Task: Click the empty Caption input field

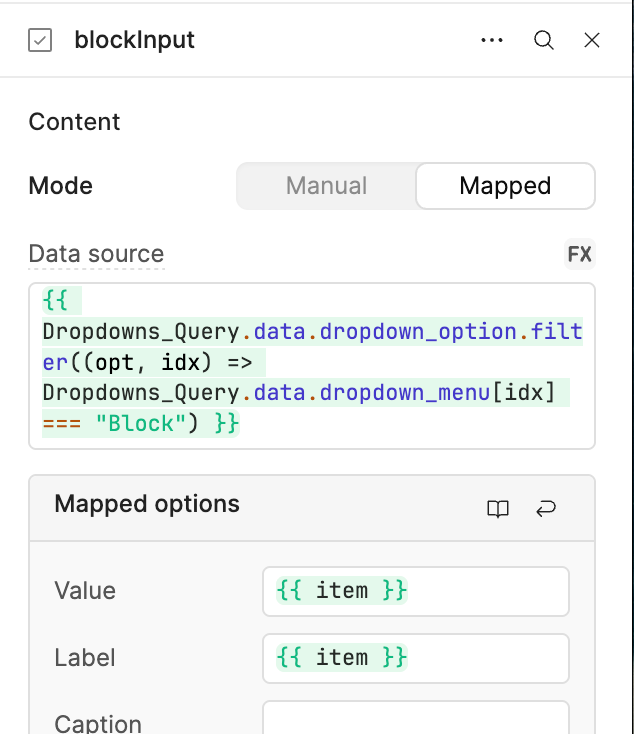Action: click(415, 720)
